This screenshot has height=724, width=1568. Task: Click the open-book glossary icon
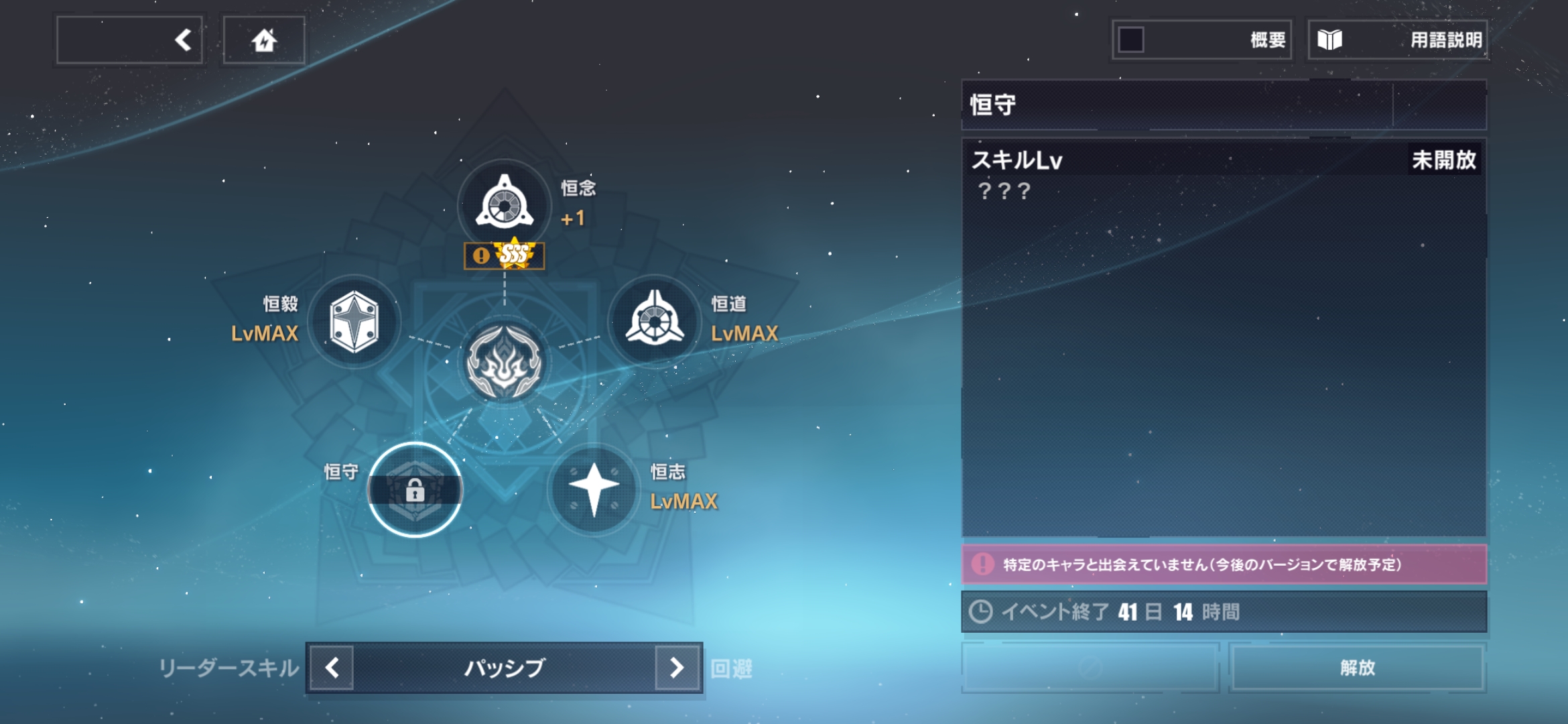pyautogui.click(x=1329, y=40)
